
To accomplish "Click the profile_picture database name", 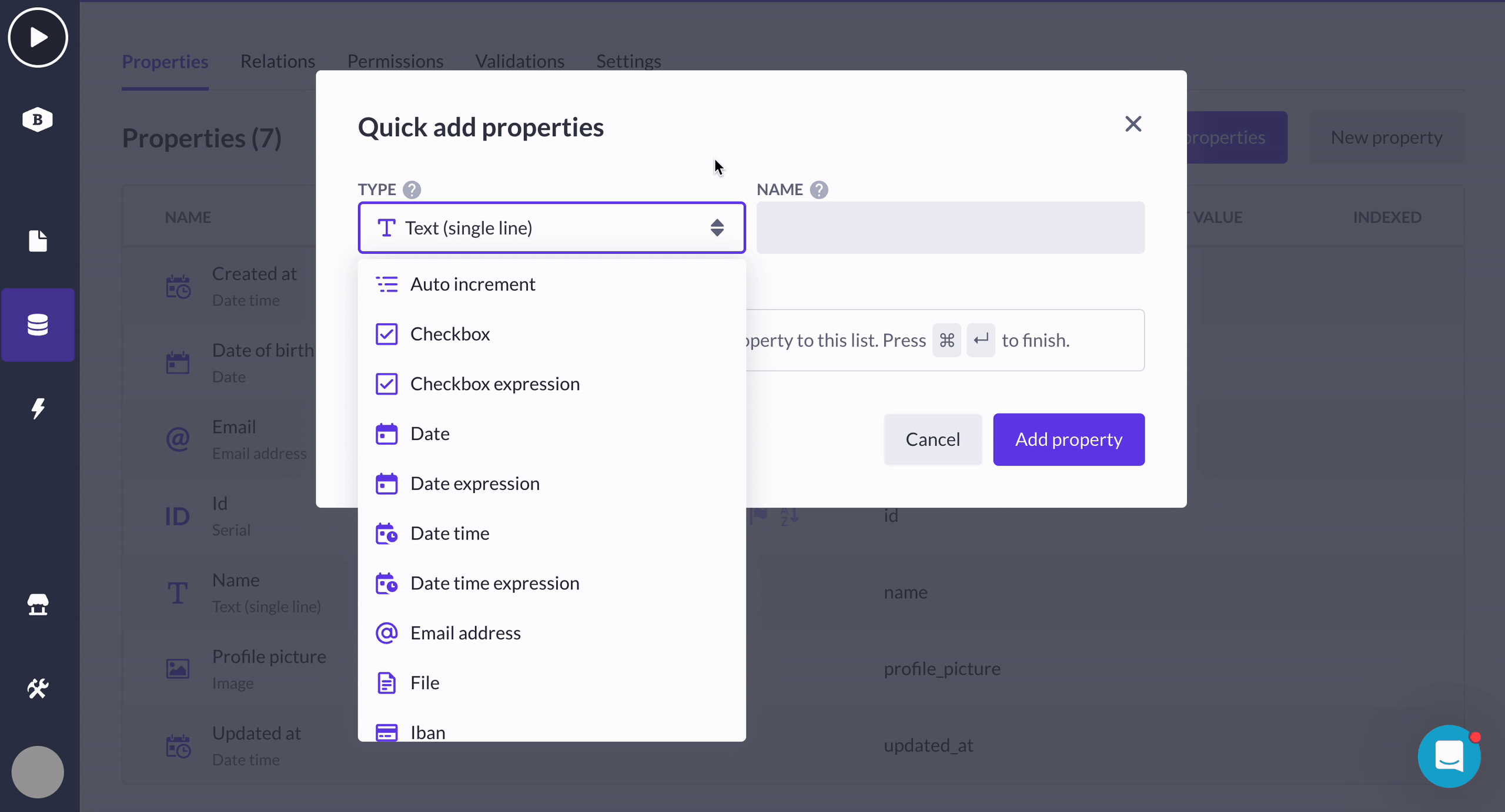I will coord(942,669).
